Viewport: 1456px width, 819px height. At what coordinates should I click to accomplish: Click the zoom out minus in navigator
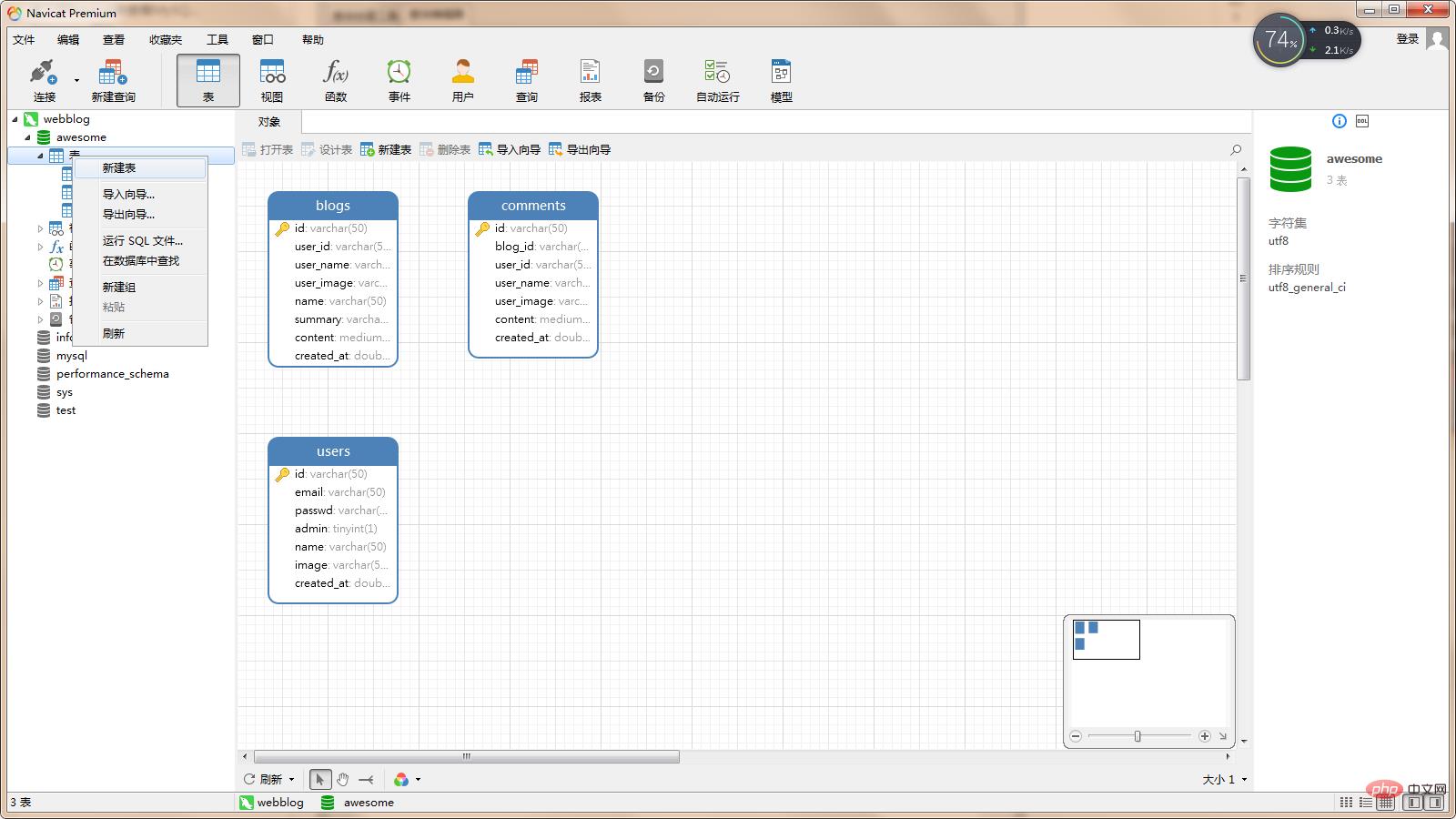point(1076,736)
